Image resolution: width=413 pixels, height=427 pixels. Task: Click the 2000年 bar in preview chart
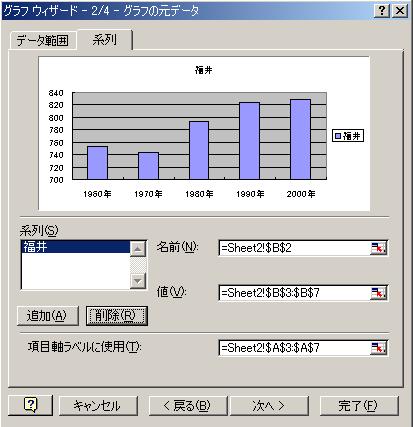(300, 139)
